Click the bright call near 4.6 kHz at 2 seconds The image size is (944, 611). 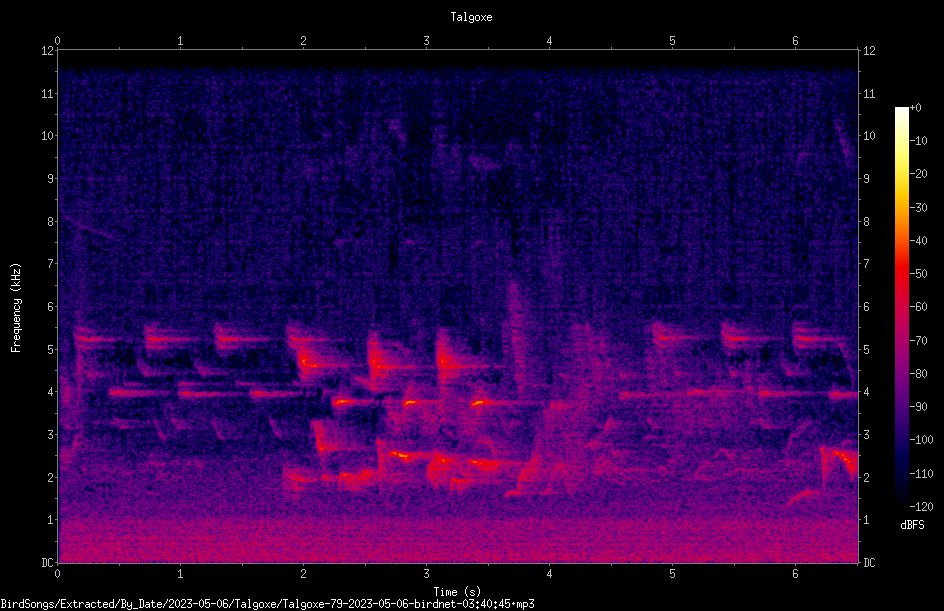coord(310,364)
